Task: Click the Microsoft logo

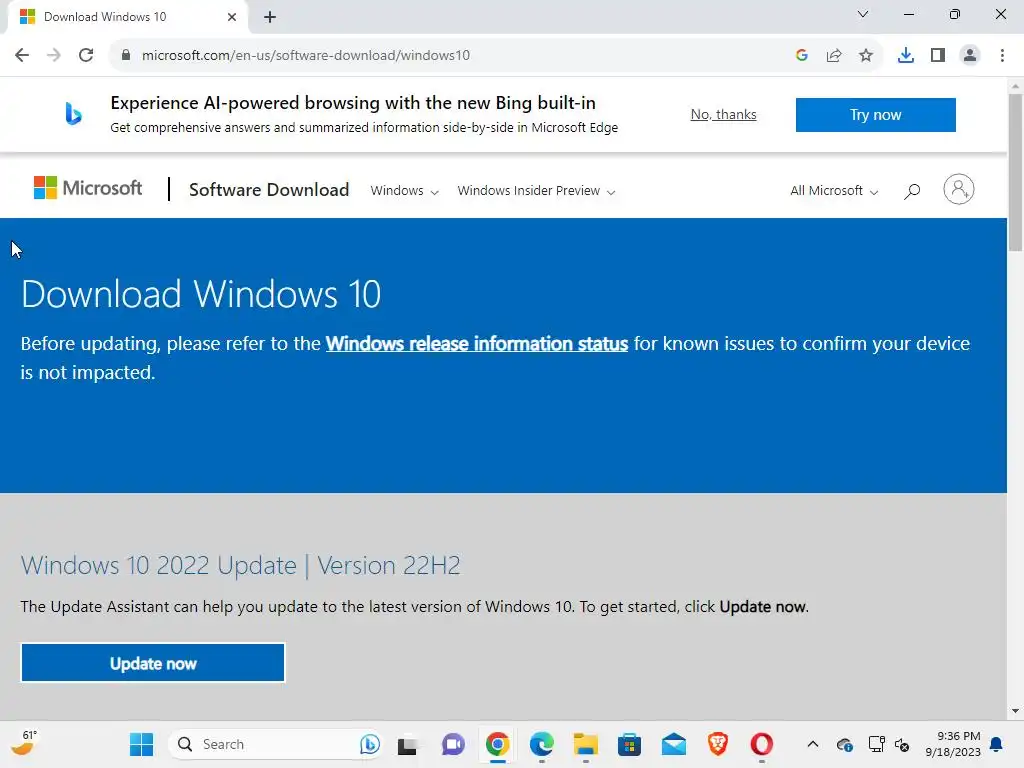Action: 88,188
